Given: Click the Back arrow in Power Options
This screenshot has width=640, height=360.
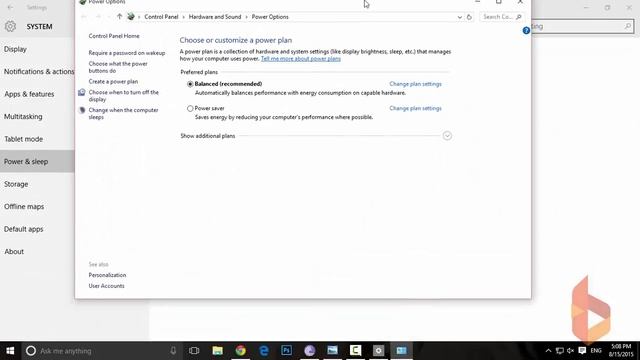Looking at the screenshot, I should click(84, 17).
